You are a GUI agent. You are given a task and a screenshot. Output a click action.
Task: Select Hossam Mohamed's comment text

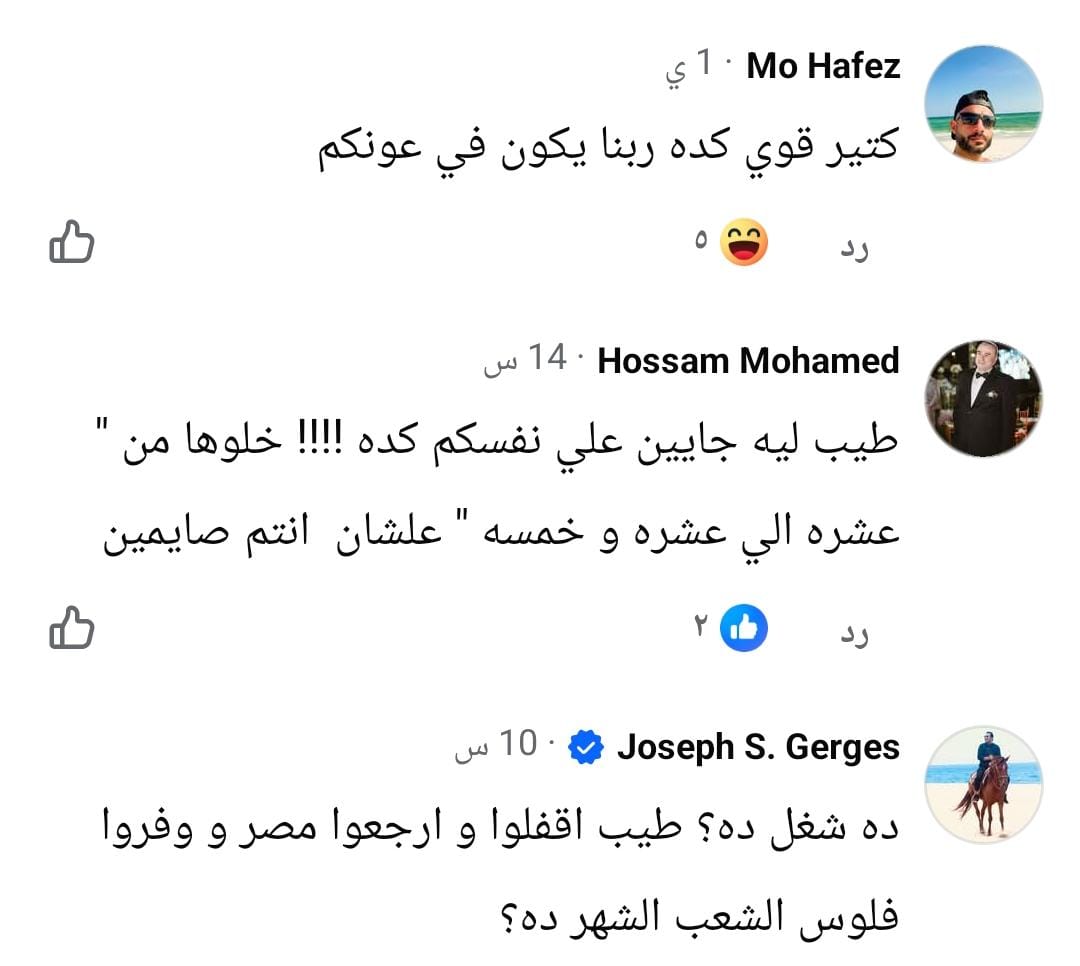coord(500,488)
